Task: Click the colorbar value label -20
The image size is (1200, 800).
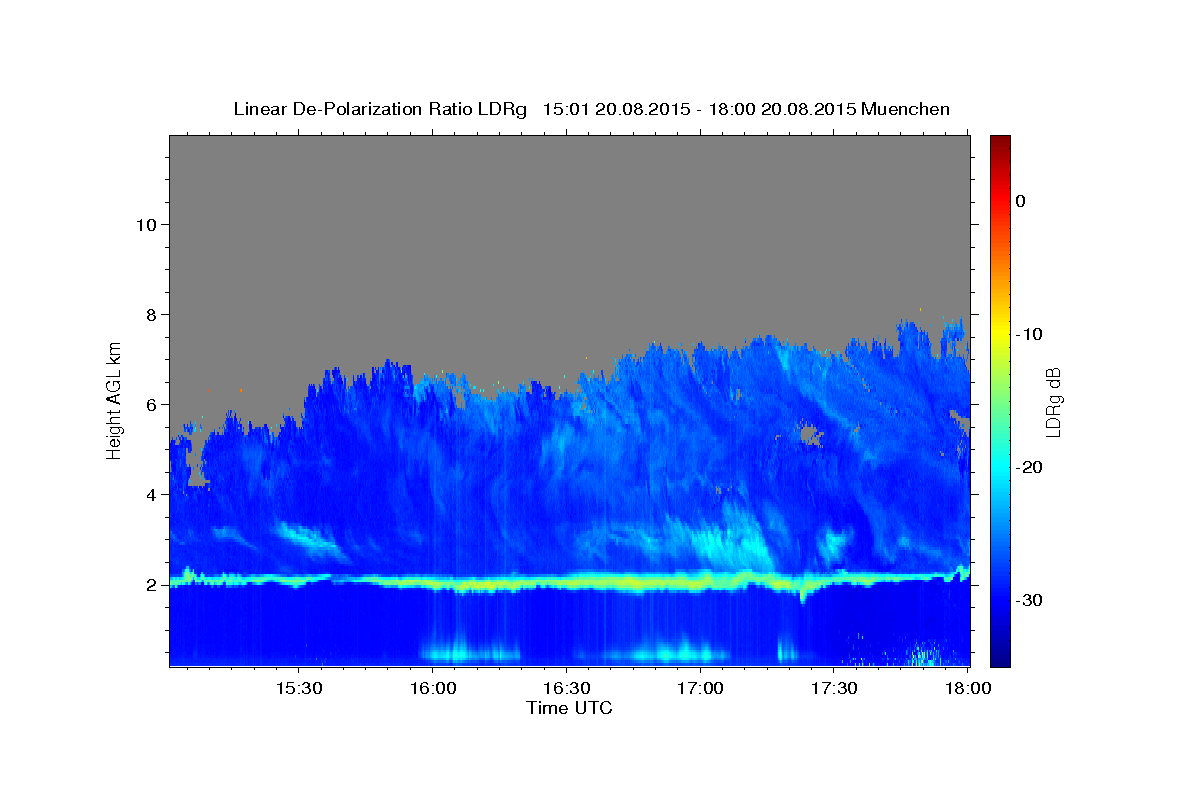Action: pyautogui.click(x=1029, y=467)
